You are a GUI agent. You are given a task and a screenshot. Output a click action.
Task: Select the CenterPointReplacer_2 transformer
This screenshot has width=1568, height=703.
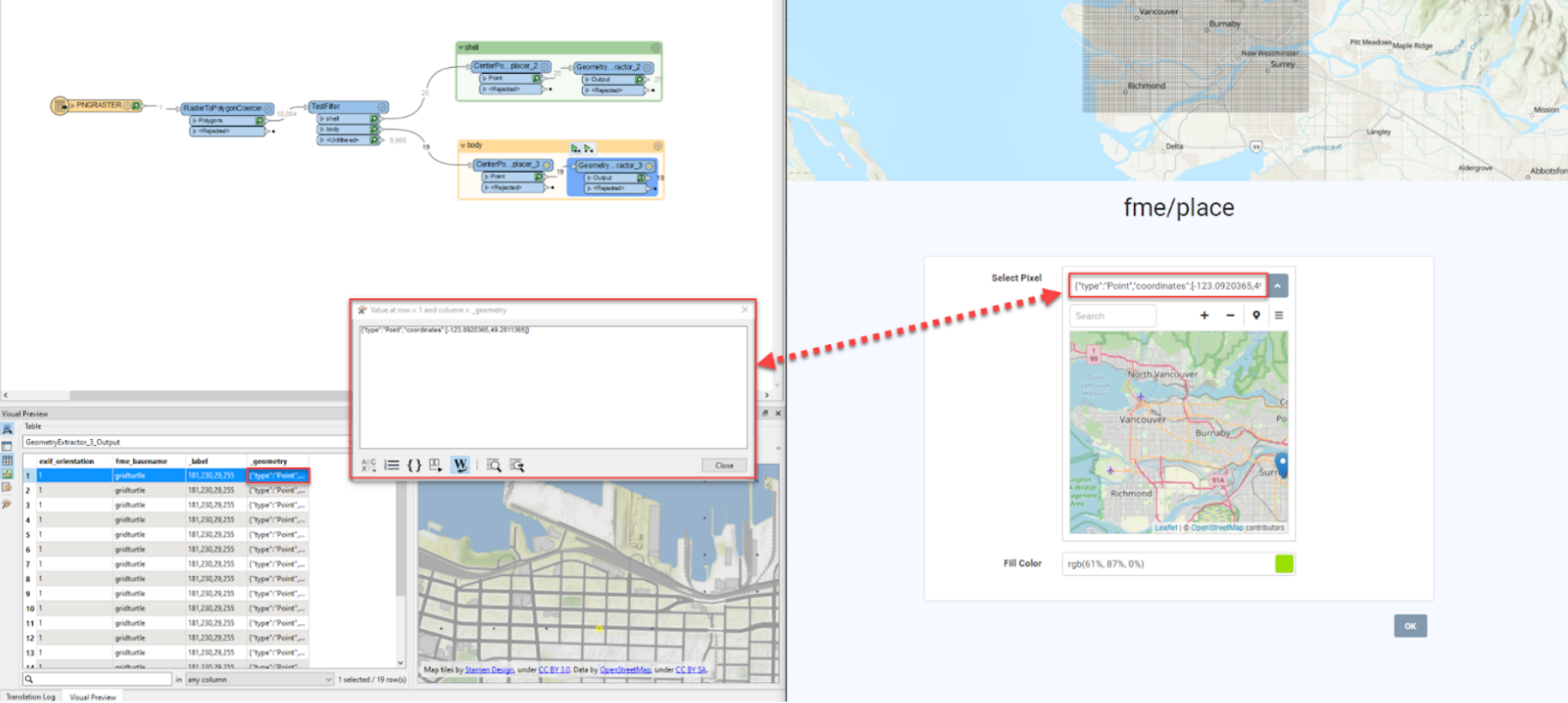click(x=511, y=66)
